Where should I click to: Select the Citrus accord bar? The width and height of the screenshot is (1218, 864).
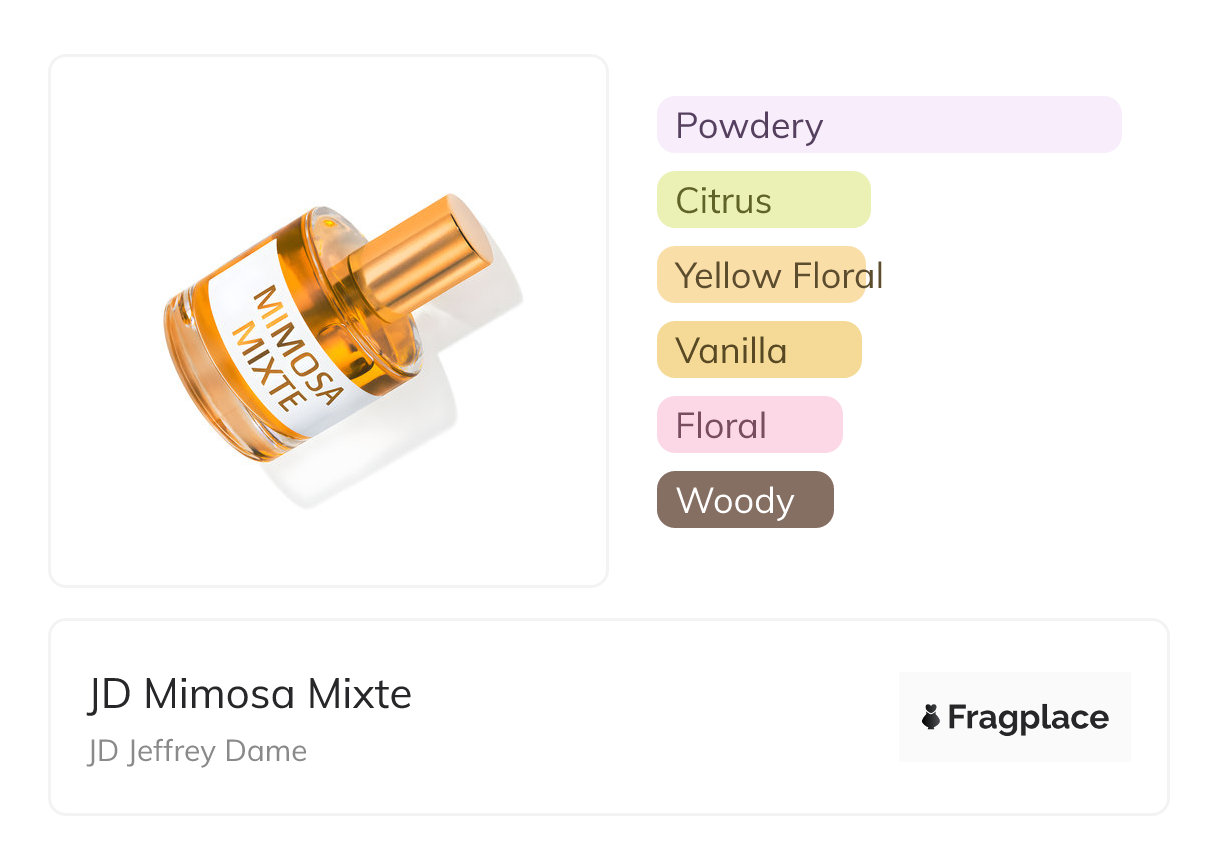[x=763, y=200]
